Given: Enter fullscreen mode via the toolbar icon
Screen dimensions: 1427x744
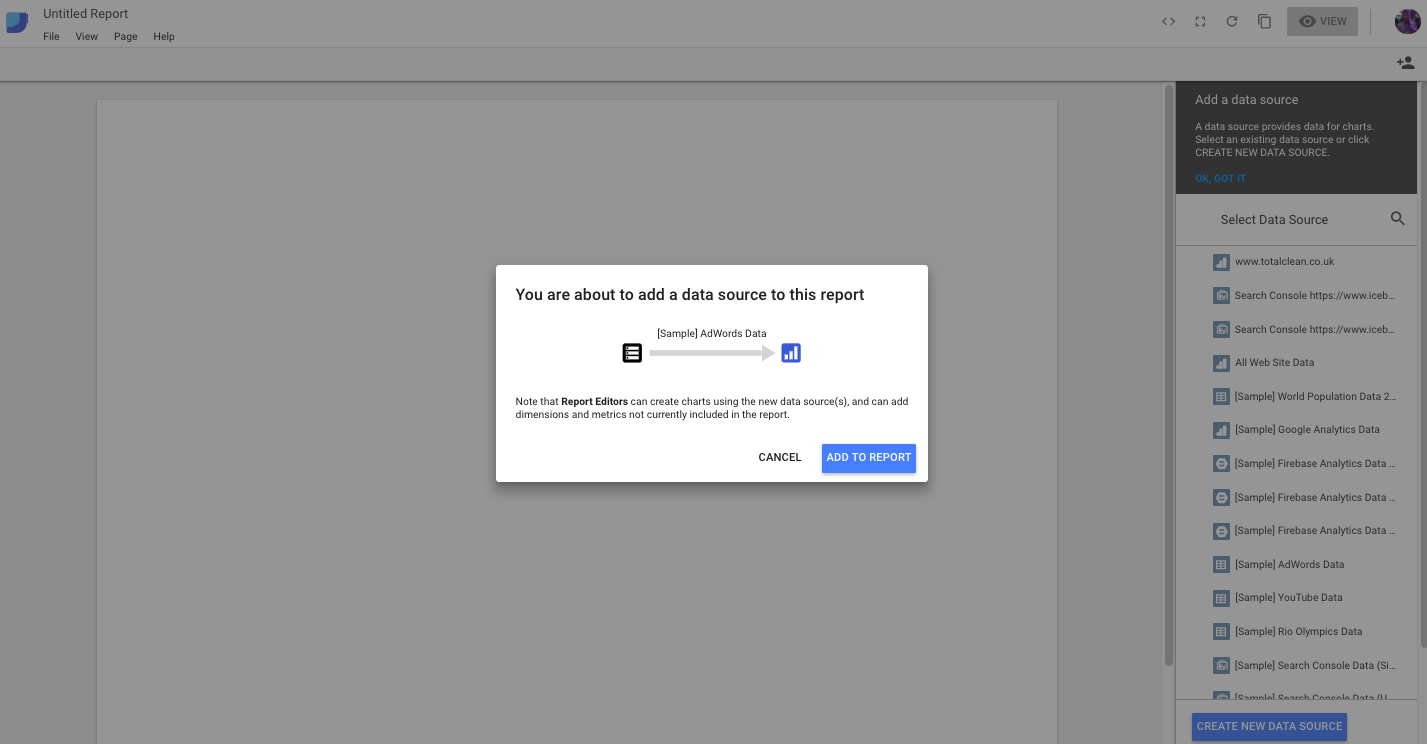Looking at the screenshot, I should point(1199,21).
